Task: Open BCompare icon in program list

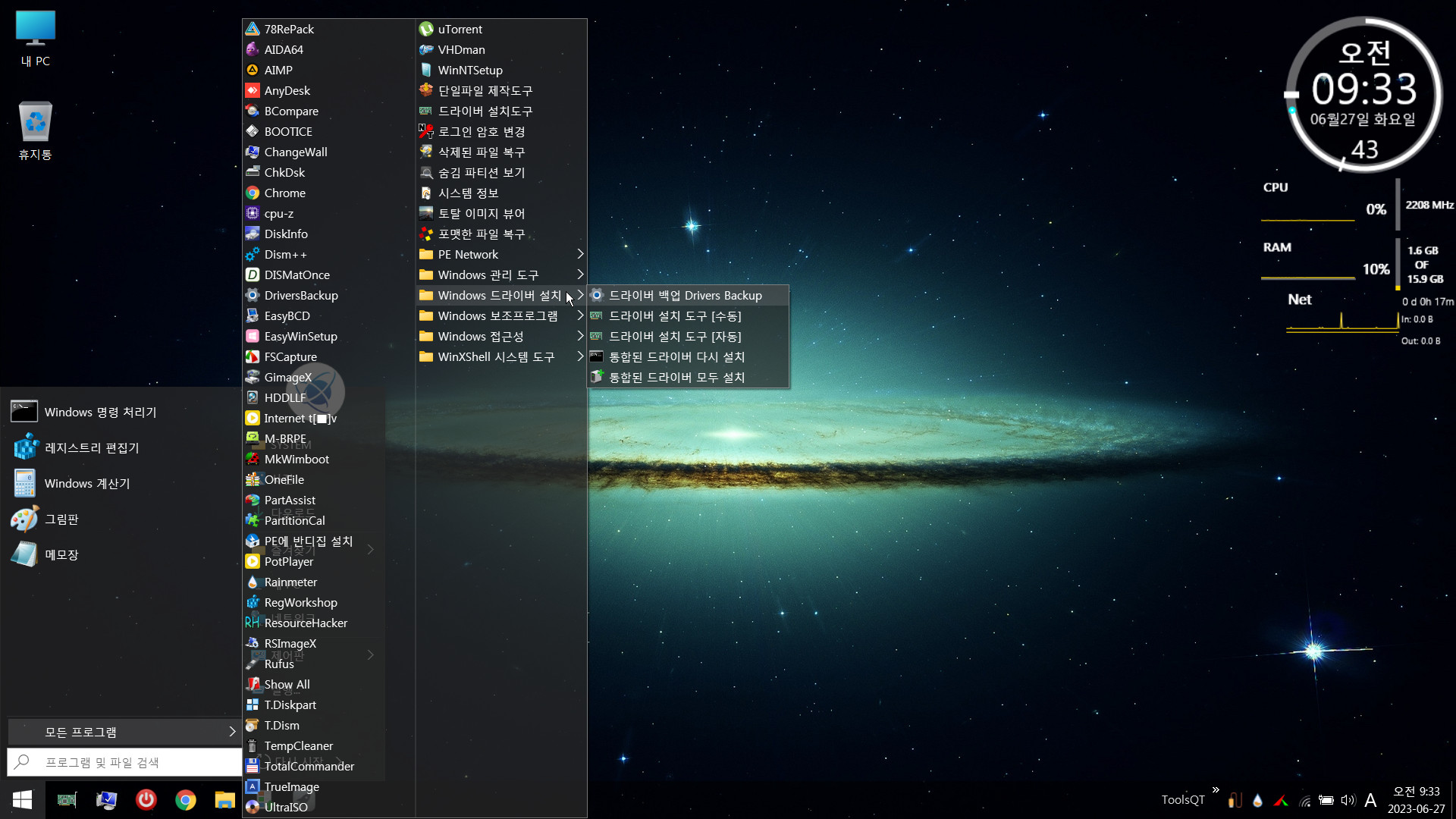Action: [x=253, y=111]
